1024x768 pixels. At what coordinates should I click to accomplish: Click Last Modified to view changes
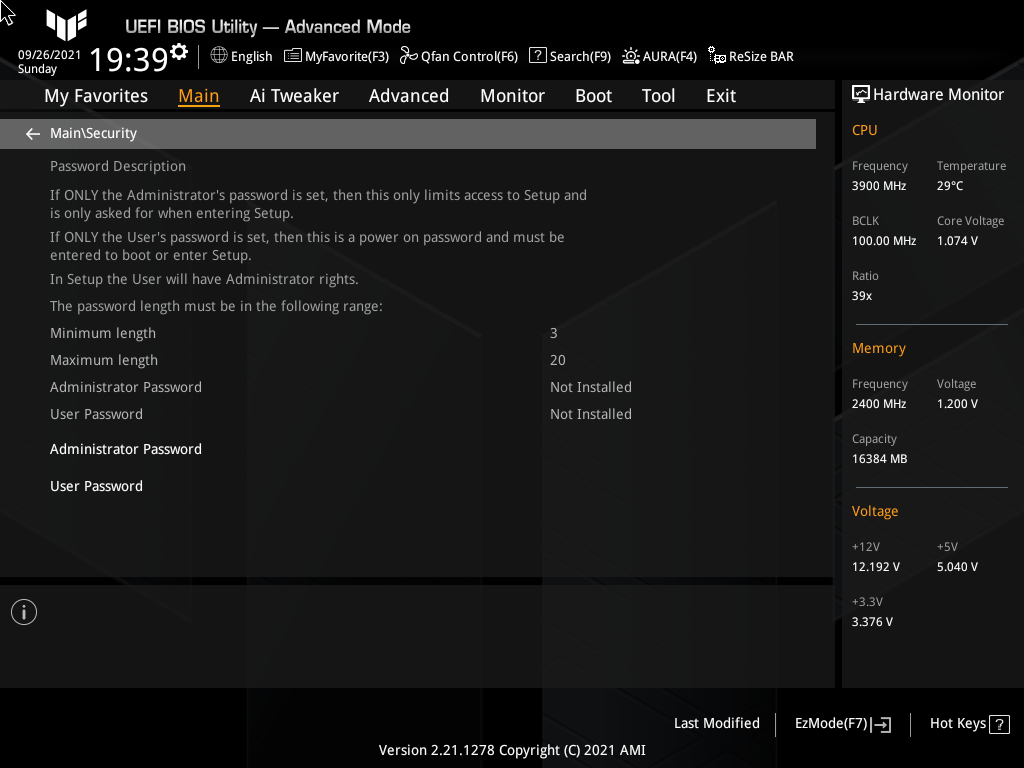716,723
